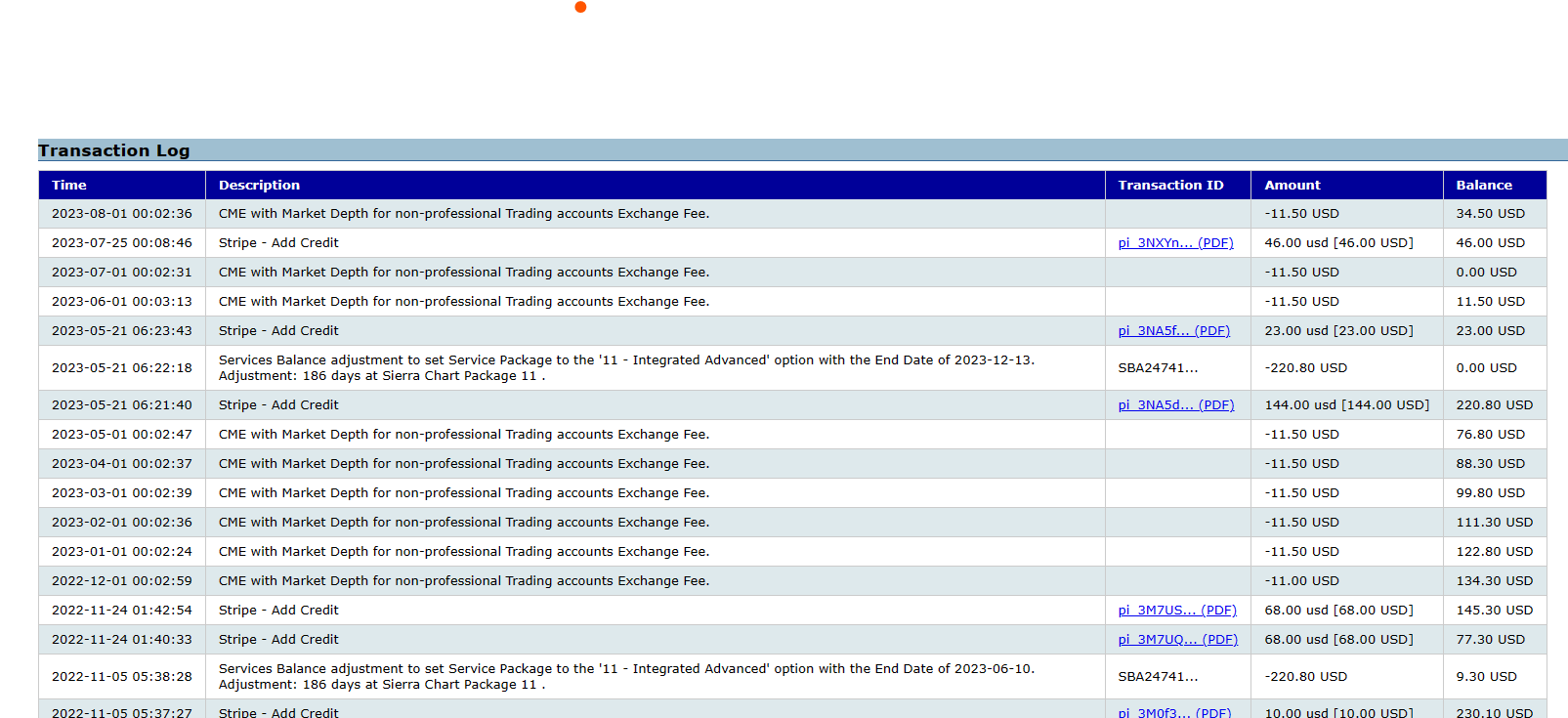This screenshot has height=718, width=1568.
Task: Select the timestamp 2023-01-01 00:02:24
Action: click(122, 552)
